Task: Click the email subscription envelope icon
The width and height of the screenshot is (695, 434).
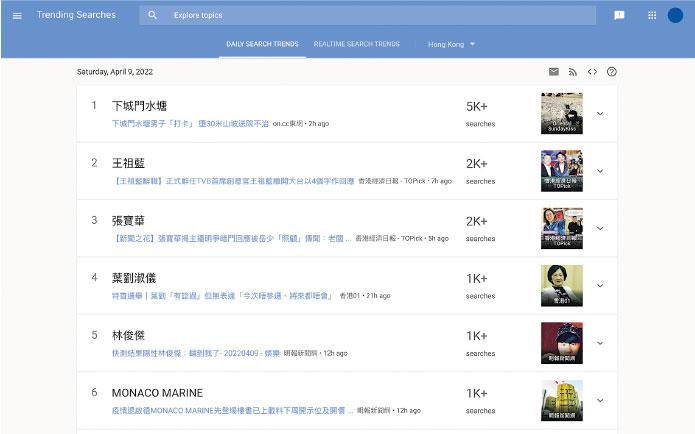Action: coord(554,71)
